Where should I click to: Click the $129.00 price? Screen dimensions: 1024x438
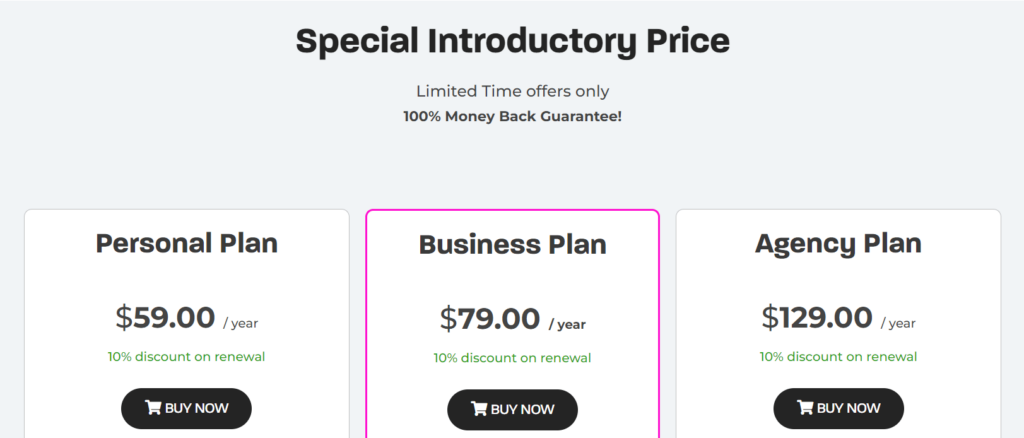[x=817, y=318]
